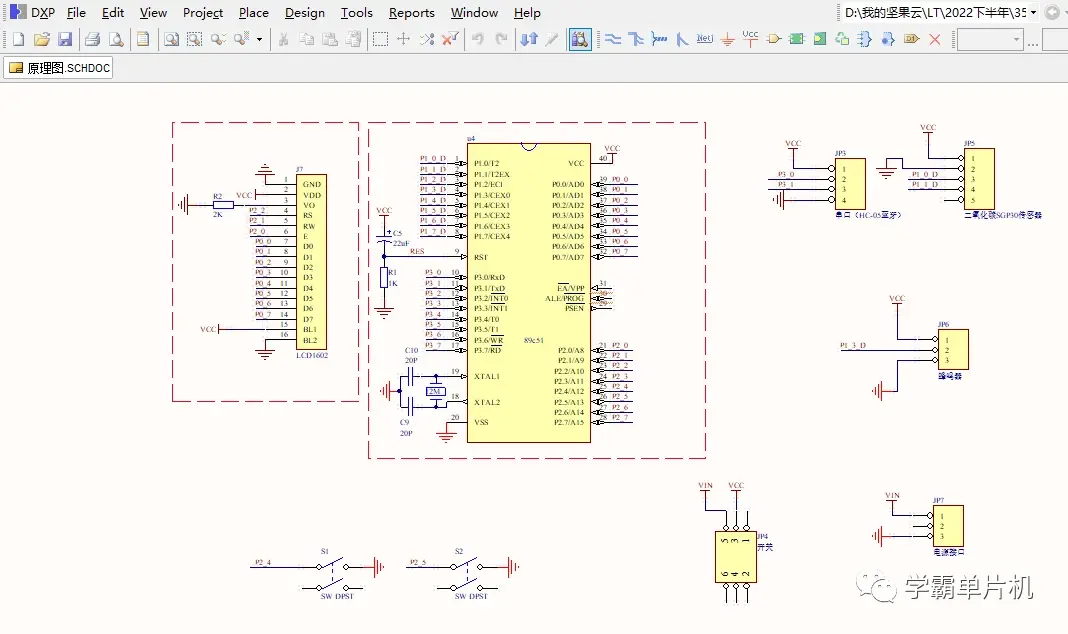
Task: Select the Place Bus tool
Action: (x=636, y=39)
